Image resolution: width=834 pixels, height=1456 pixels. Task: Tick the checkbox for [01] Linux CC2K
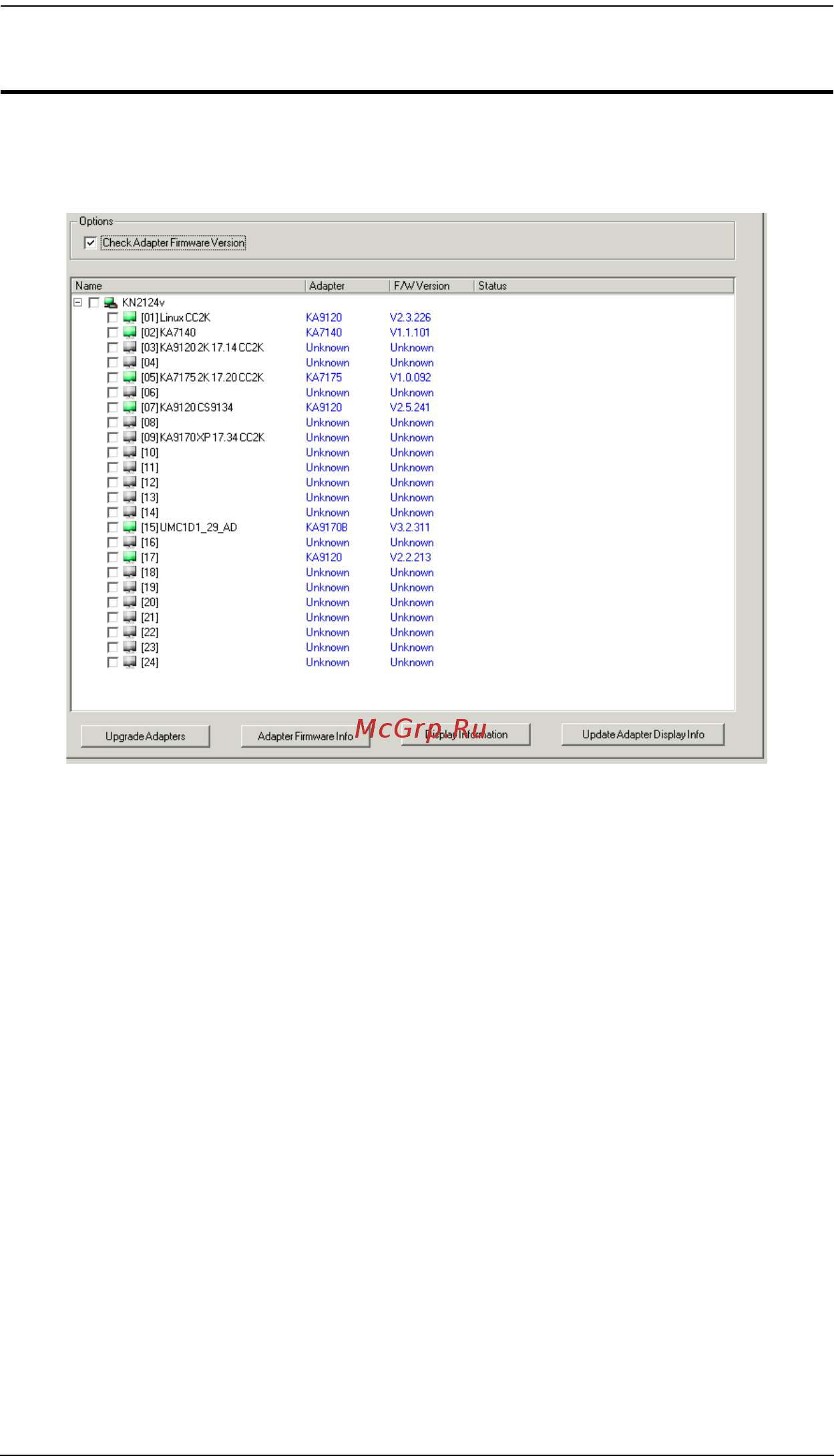(x=112, y=318)
